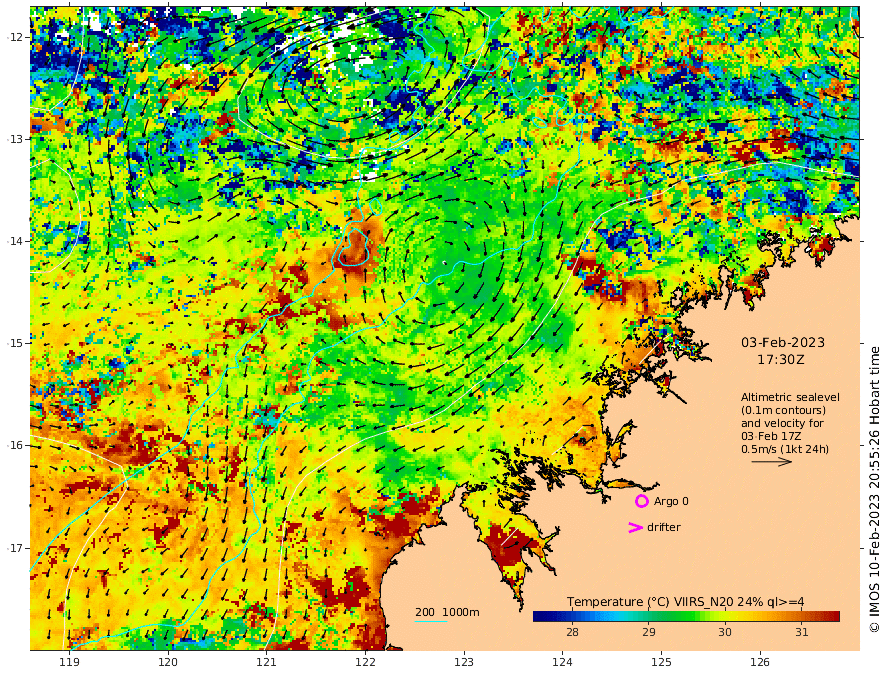Click the magenta Argo circle legend marker
The height and width of the screenshot is (680, 880).
click(x=641, y=501)
